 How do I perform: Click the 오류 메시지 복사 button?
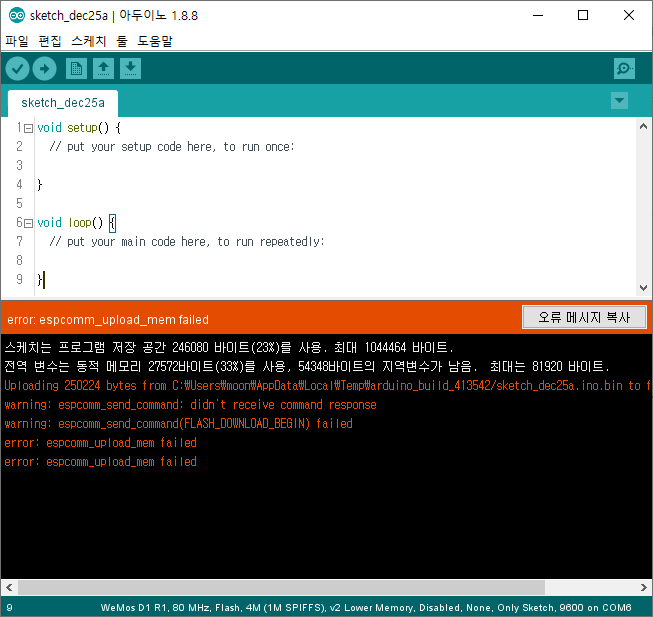584,317
